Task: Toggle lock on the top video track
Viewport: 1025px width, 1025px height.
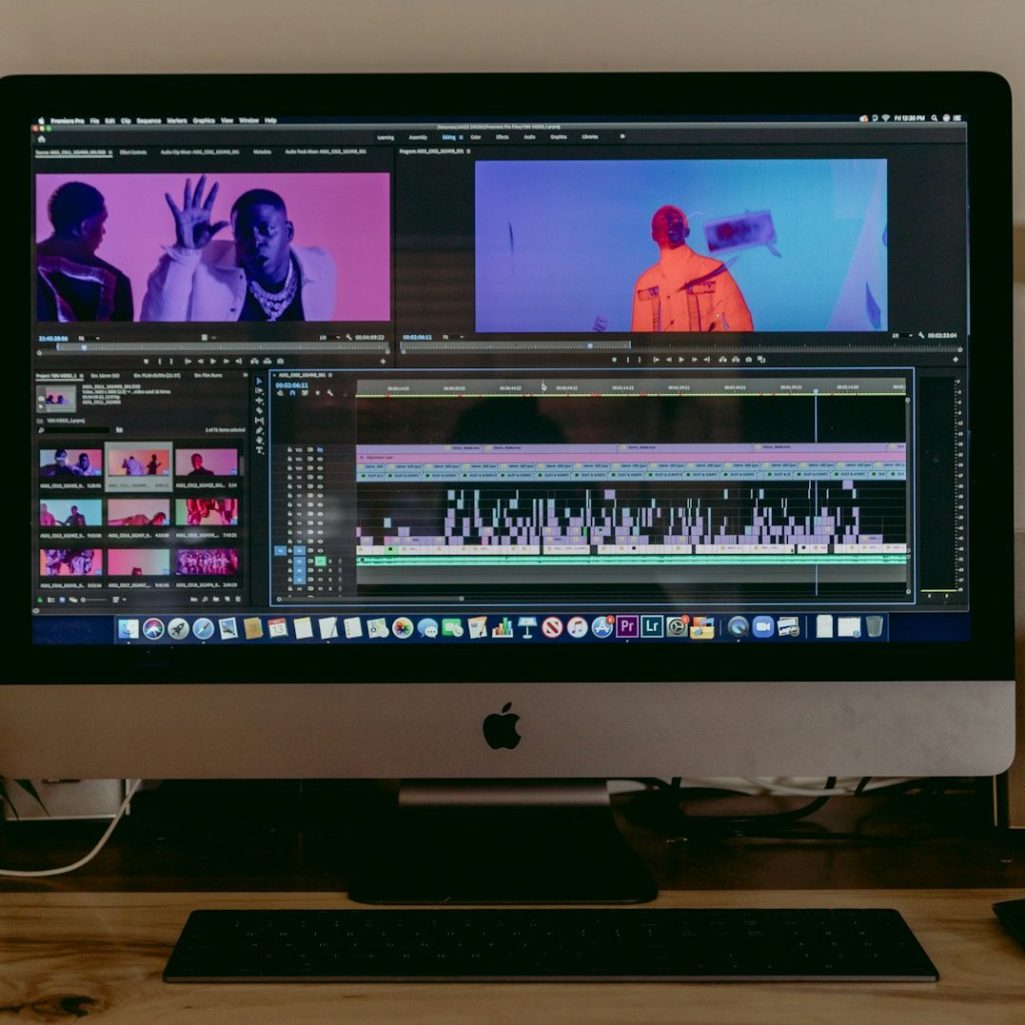Action: click(290, 450)
